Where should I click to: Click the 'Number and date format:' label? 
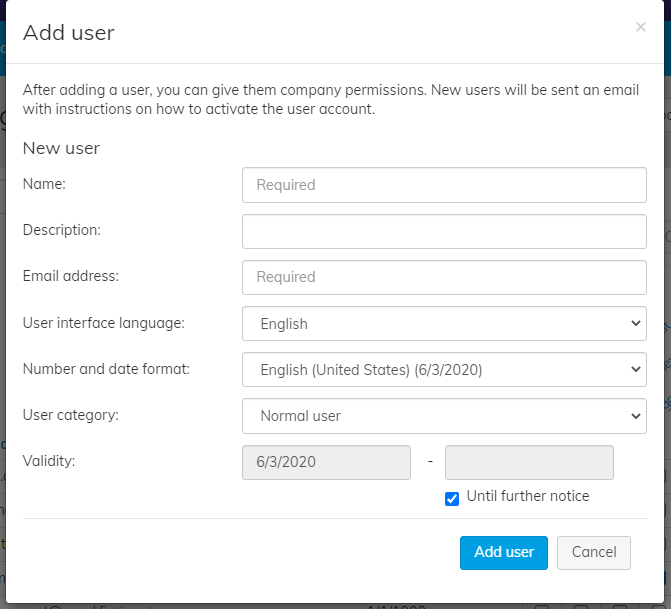(106, 369)
